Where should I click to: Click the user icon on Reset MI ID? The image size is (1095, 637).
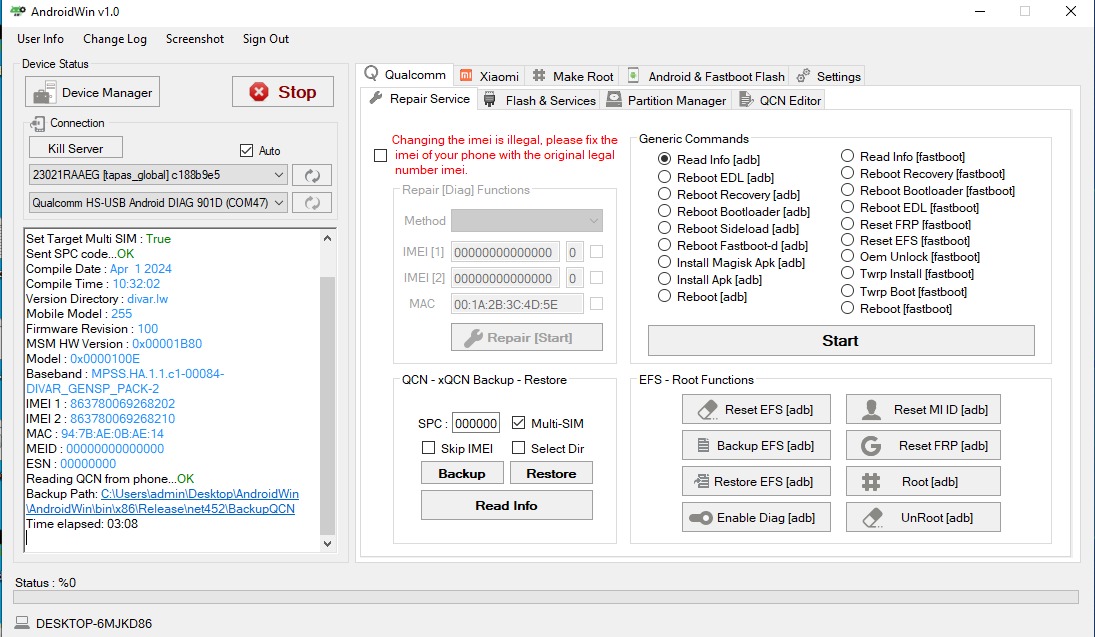871,409
